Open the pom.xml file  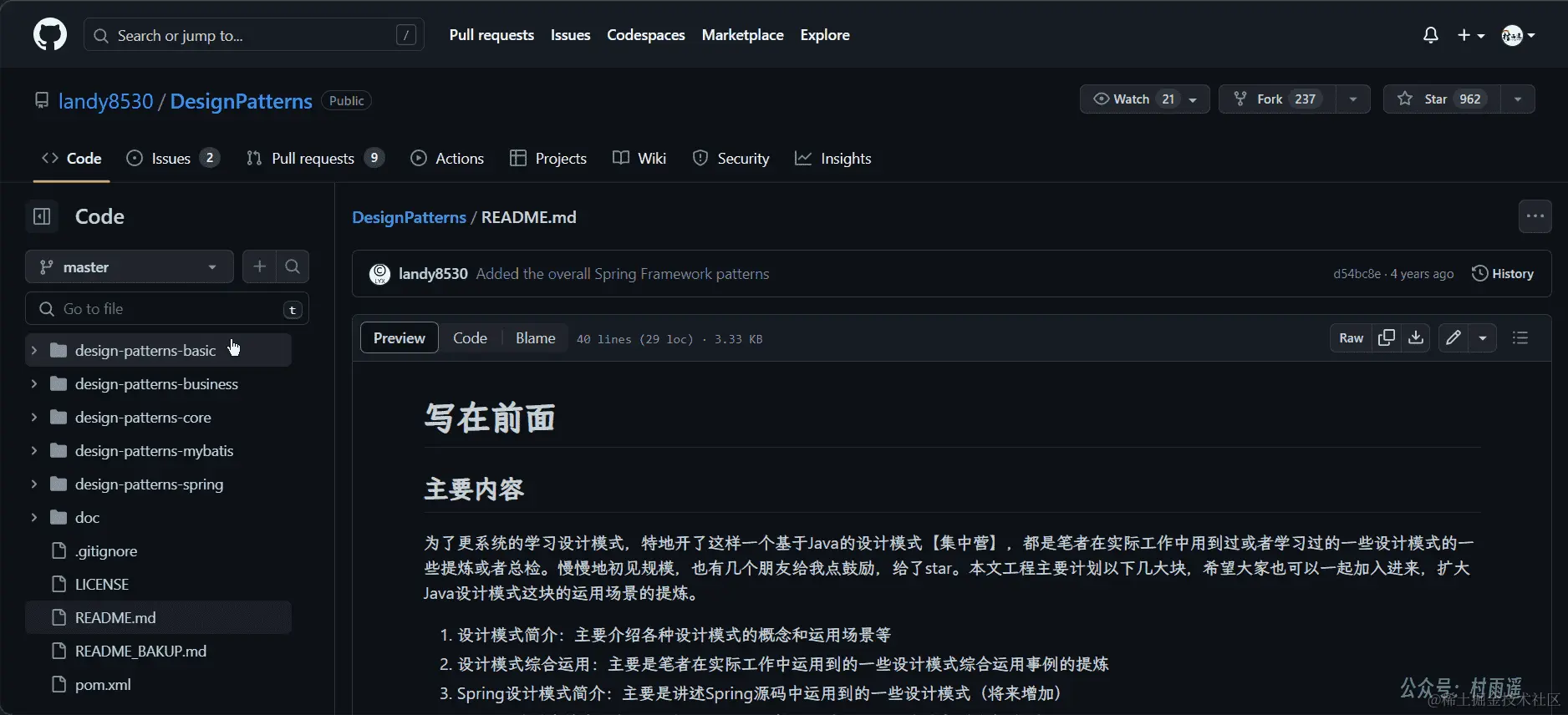[159, 684]
